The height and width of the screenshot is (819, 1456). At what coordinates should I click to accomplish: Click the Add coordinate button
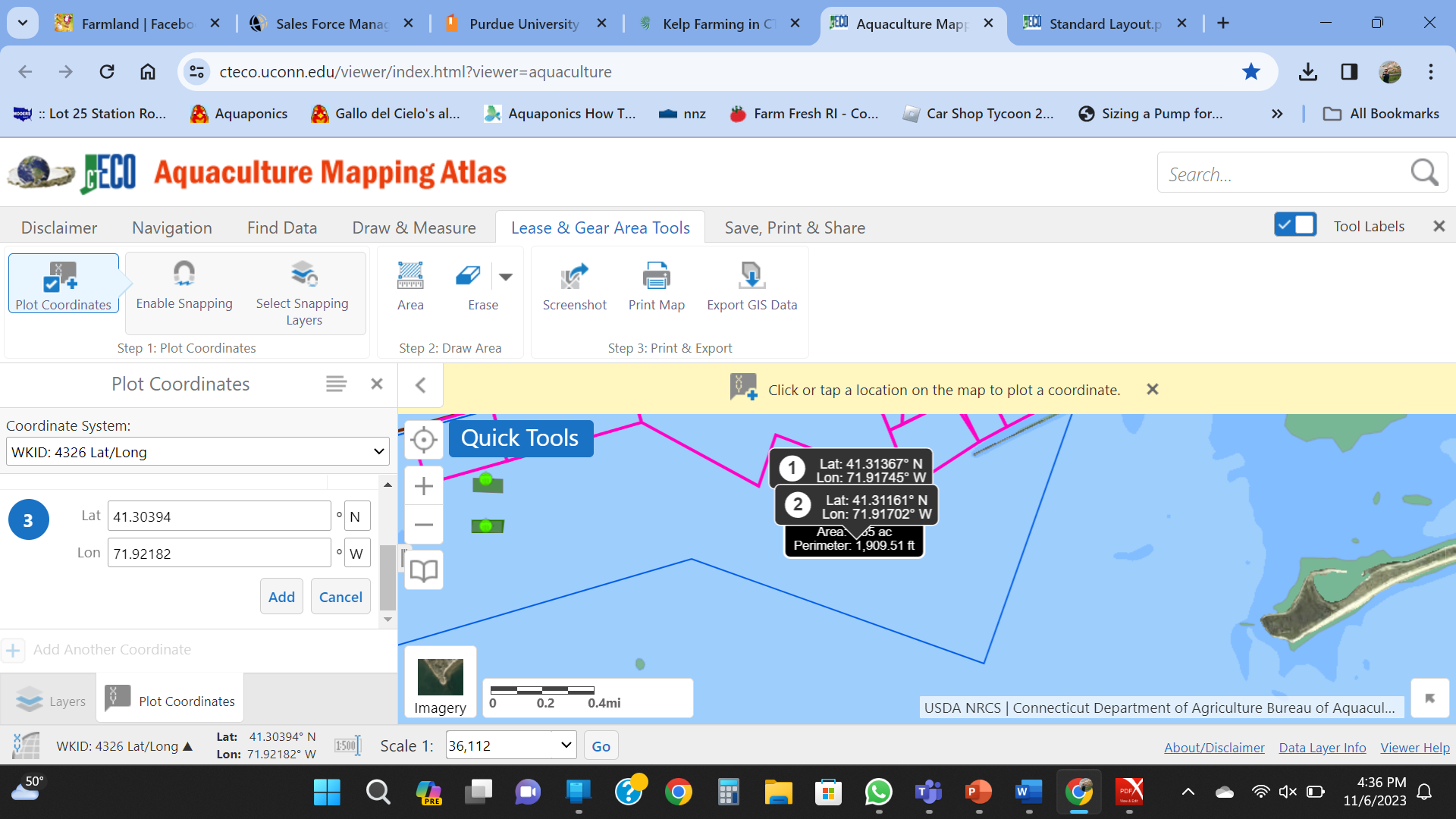tap(281, 597)
